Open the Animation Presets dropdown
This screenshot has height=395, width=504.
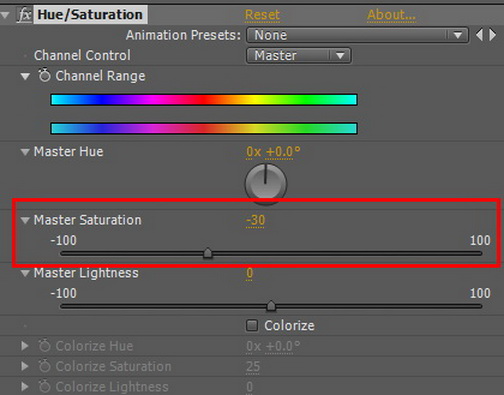(357, 35)
